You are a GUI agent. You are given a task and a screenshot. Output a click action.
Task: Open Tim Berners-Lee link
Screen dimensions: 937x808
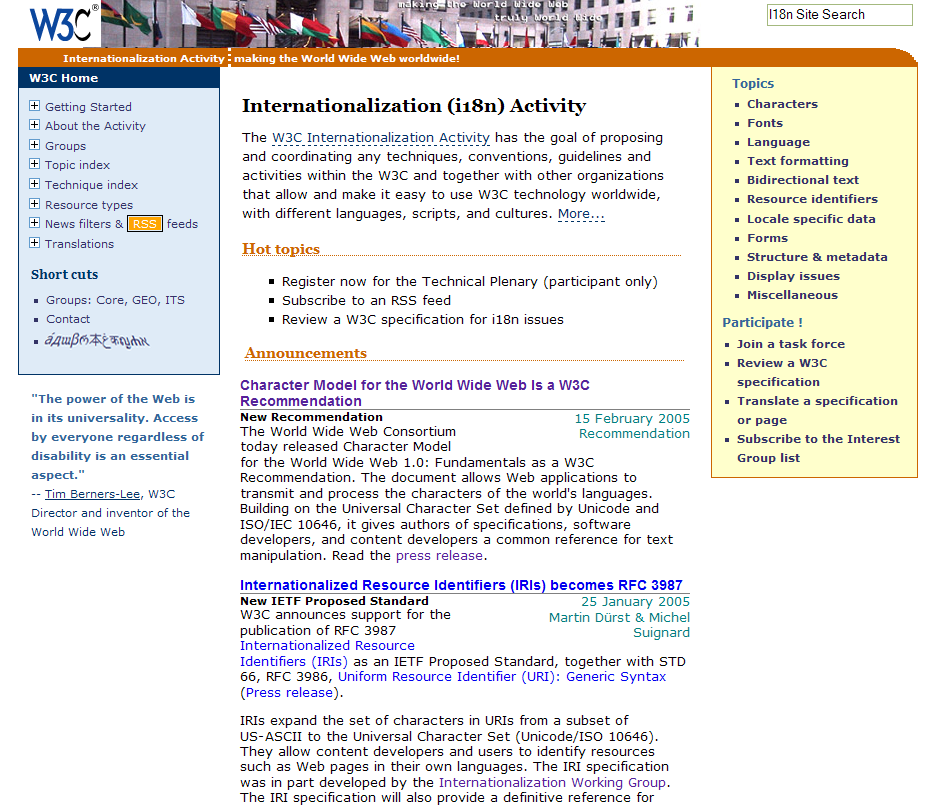[x=93, y=494]
